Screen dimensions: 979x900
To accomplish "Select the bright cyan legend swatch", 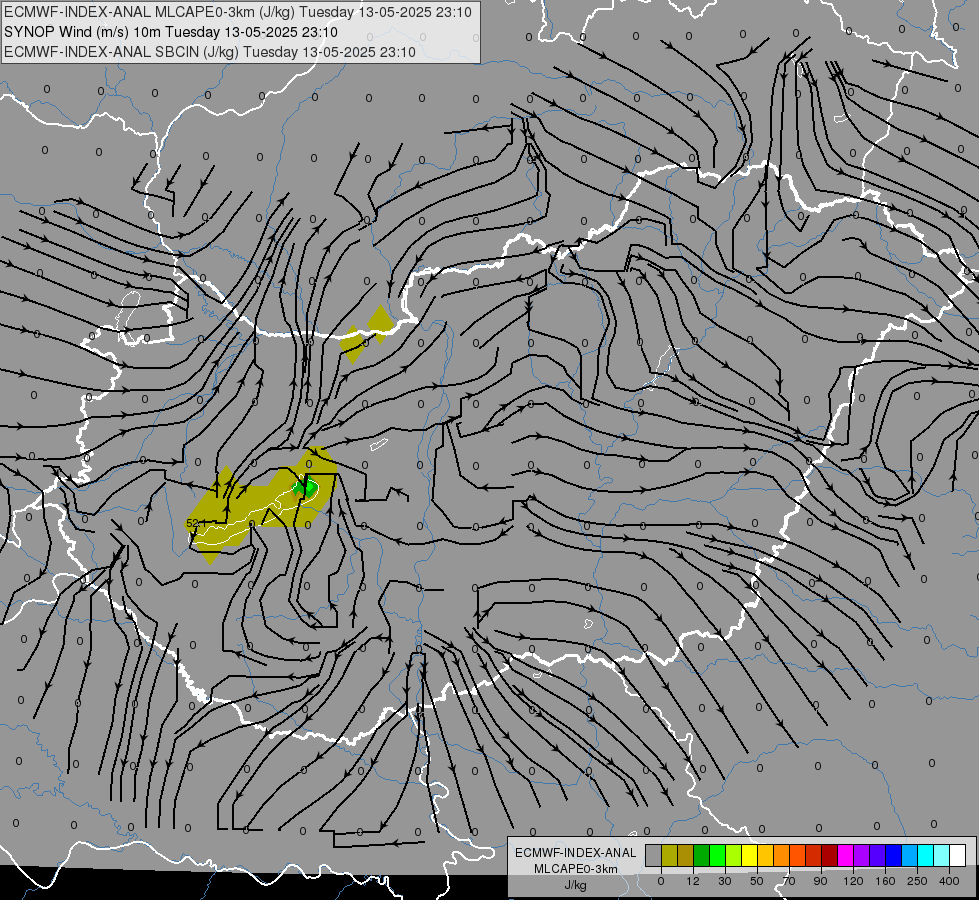I will point(926,855).
